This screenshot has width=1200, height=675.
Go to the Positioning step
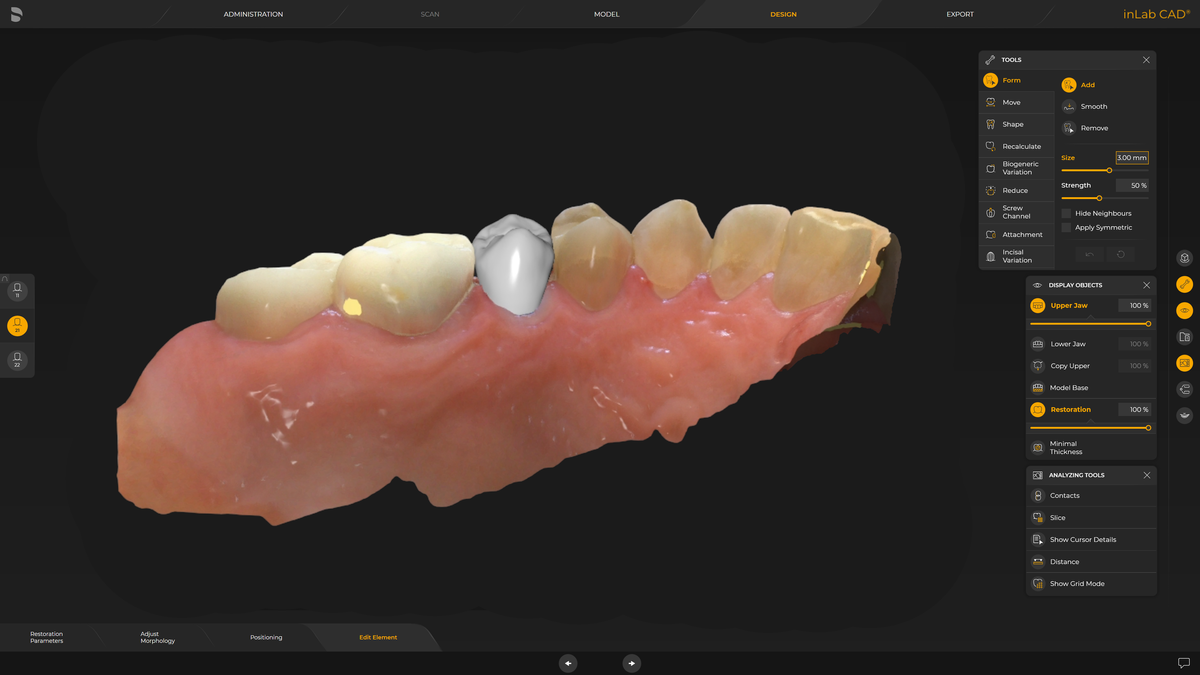point(266,637)
